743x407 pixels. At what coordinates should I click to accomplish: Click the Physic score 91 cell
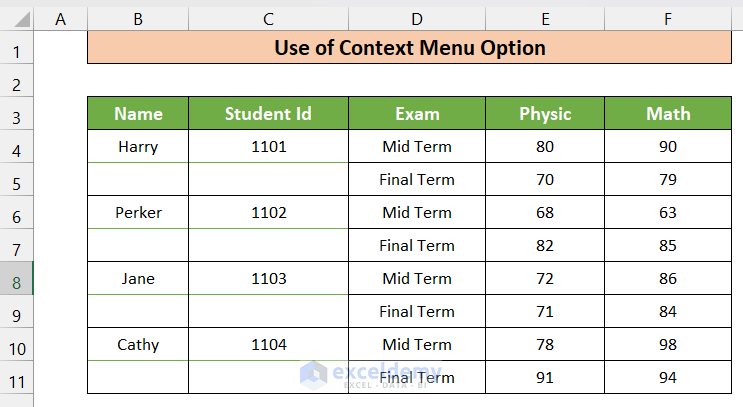coord(545,378)
